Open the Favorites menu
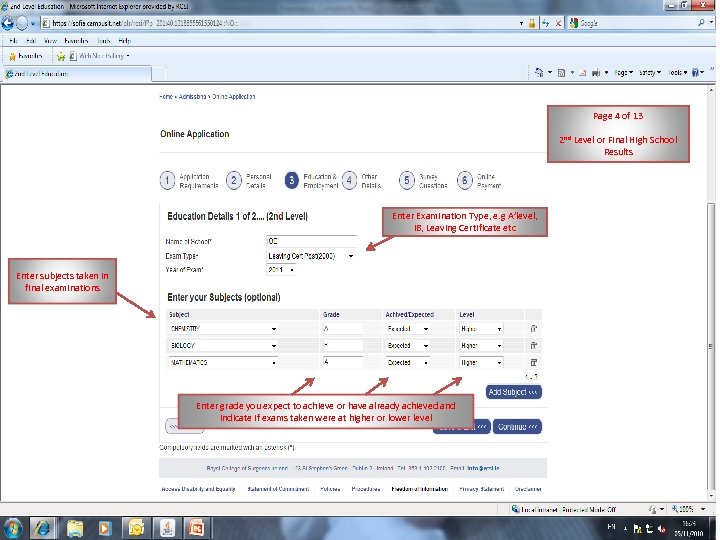 [76, 40]
